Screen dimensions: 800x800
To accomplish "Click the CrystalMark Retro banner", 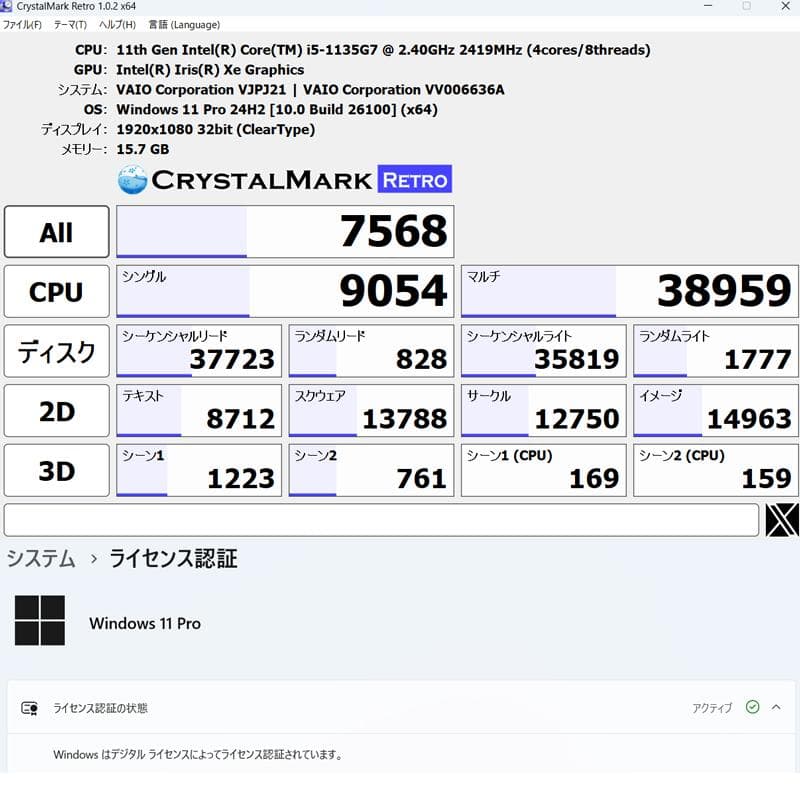I will click(285, 180).
